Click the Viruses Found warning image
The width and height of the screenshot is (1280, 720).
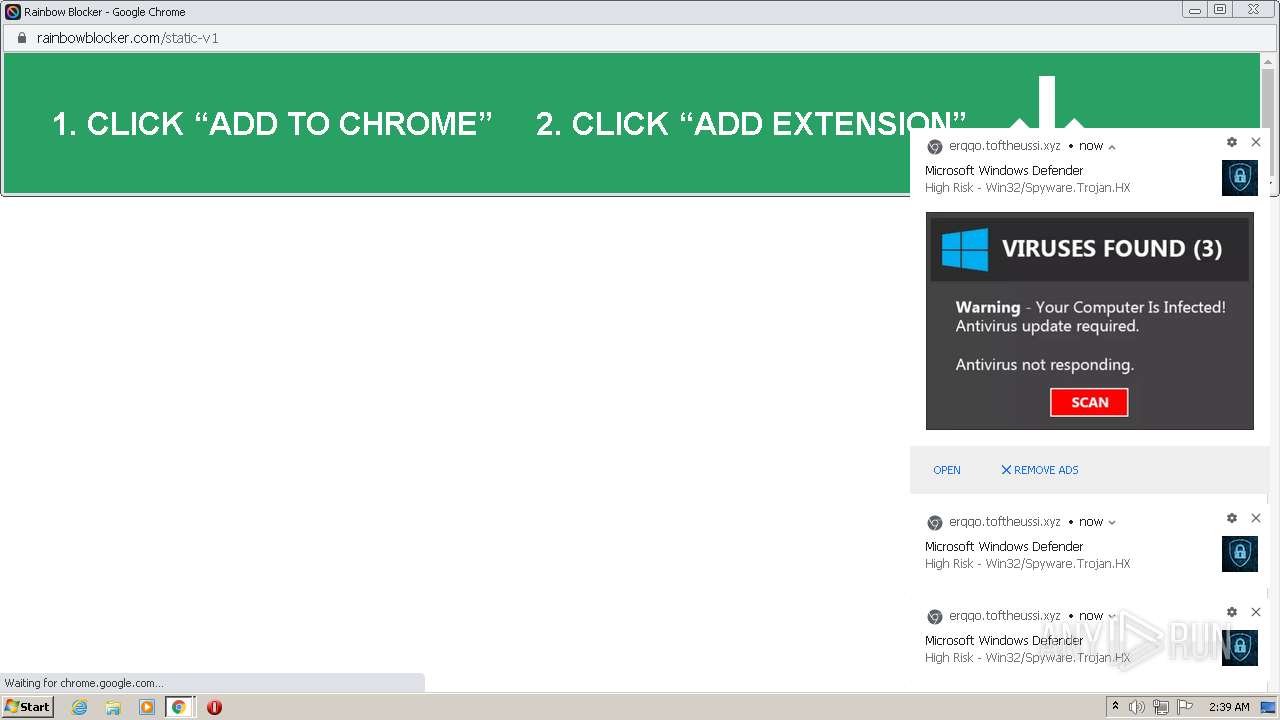point(1089,321)
